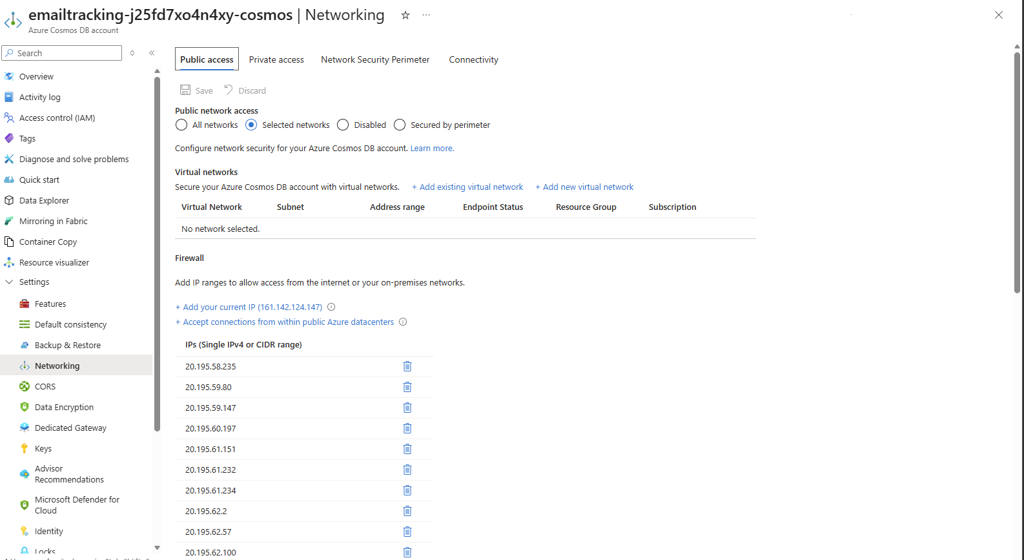Collapse the sidebar menu with chevrons
This screenshot has height=560, width=1024.
[152, 53]
